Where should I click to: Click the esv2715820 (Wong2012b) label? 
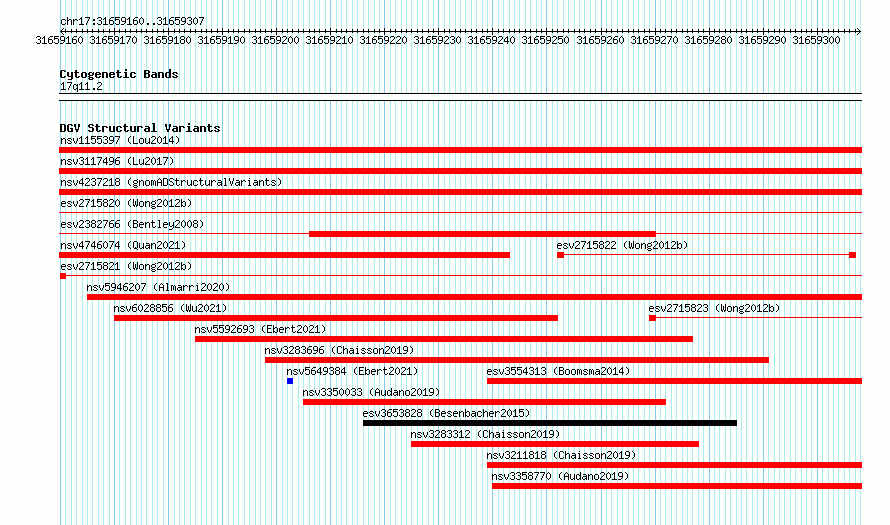click(x=126, y=203)
